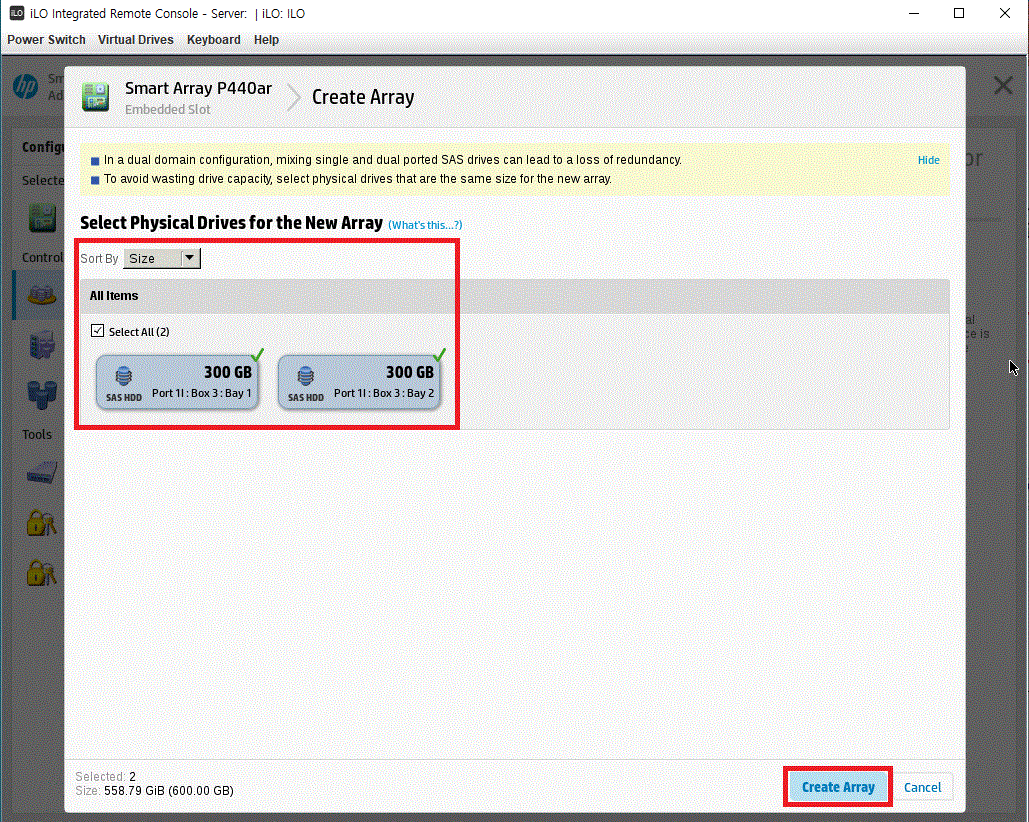Screen dimensions: 1029x822
Task: Toggle the Select All (2) checkbox
Action: 97,331
